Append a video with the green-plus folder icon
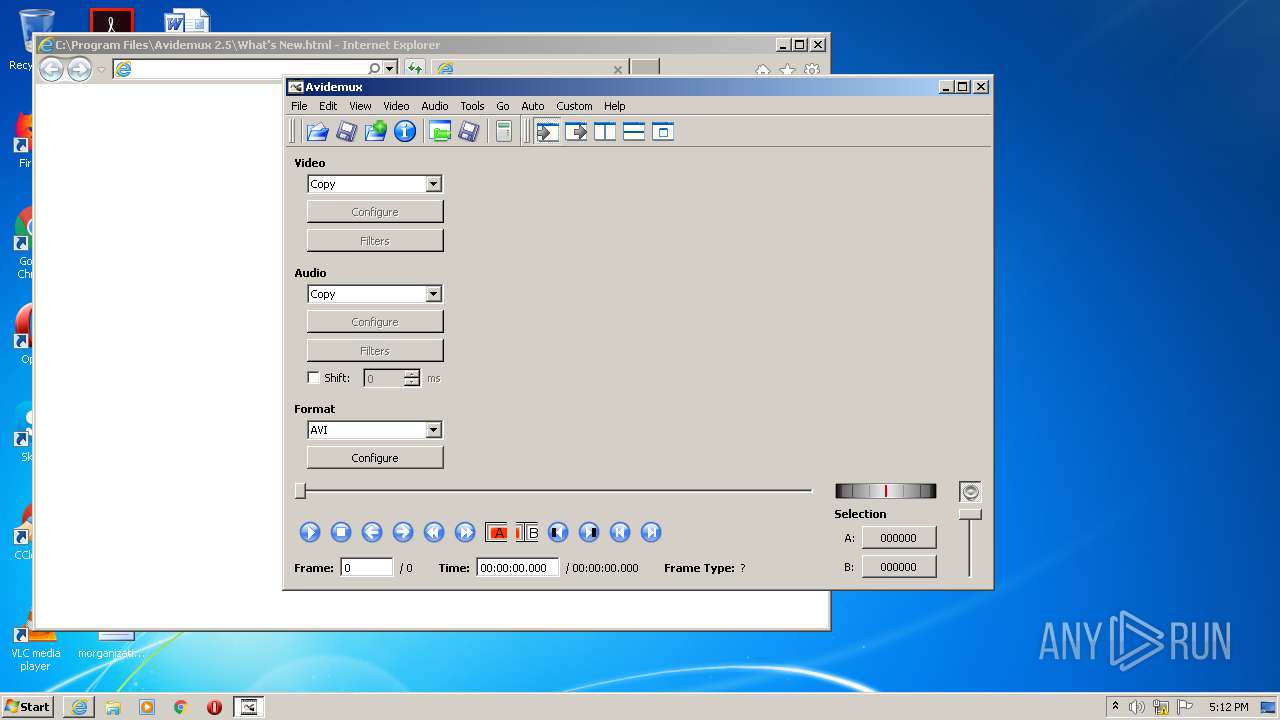The height and width of the screenshot is (720, 1280). (x=375, y=131)
